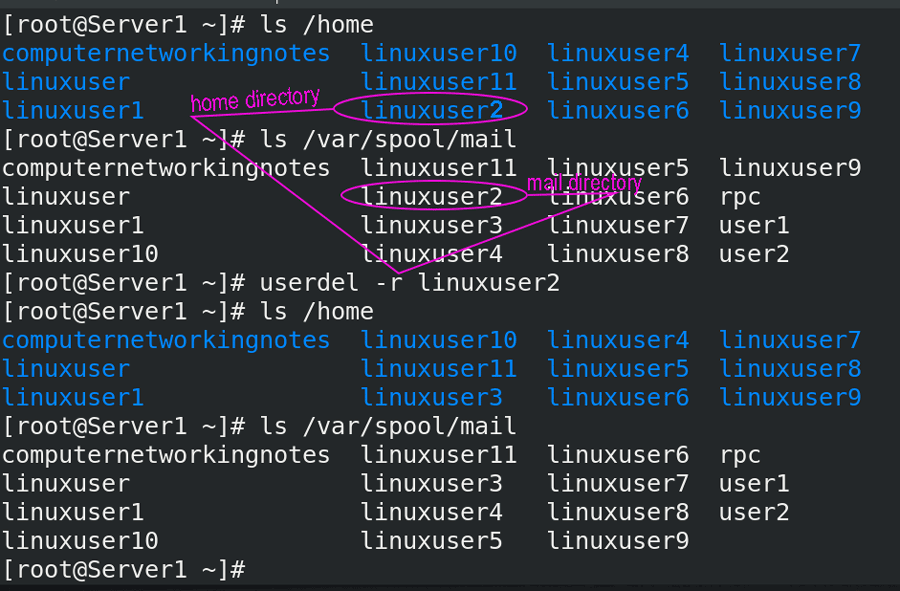Click rpc in the bottom mail listing
This screenshot has height=591, width=900.
coord(740,456)
